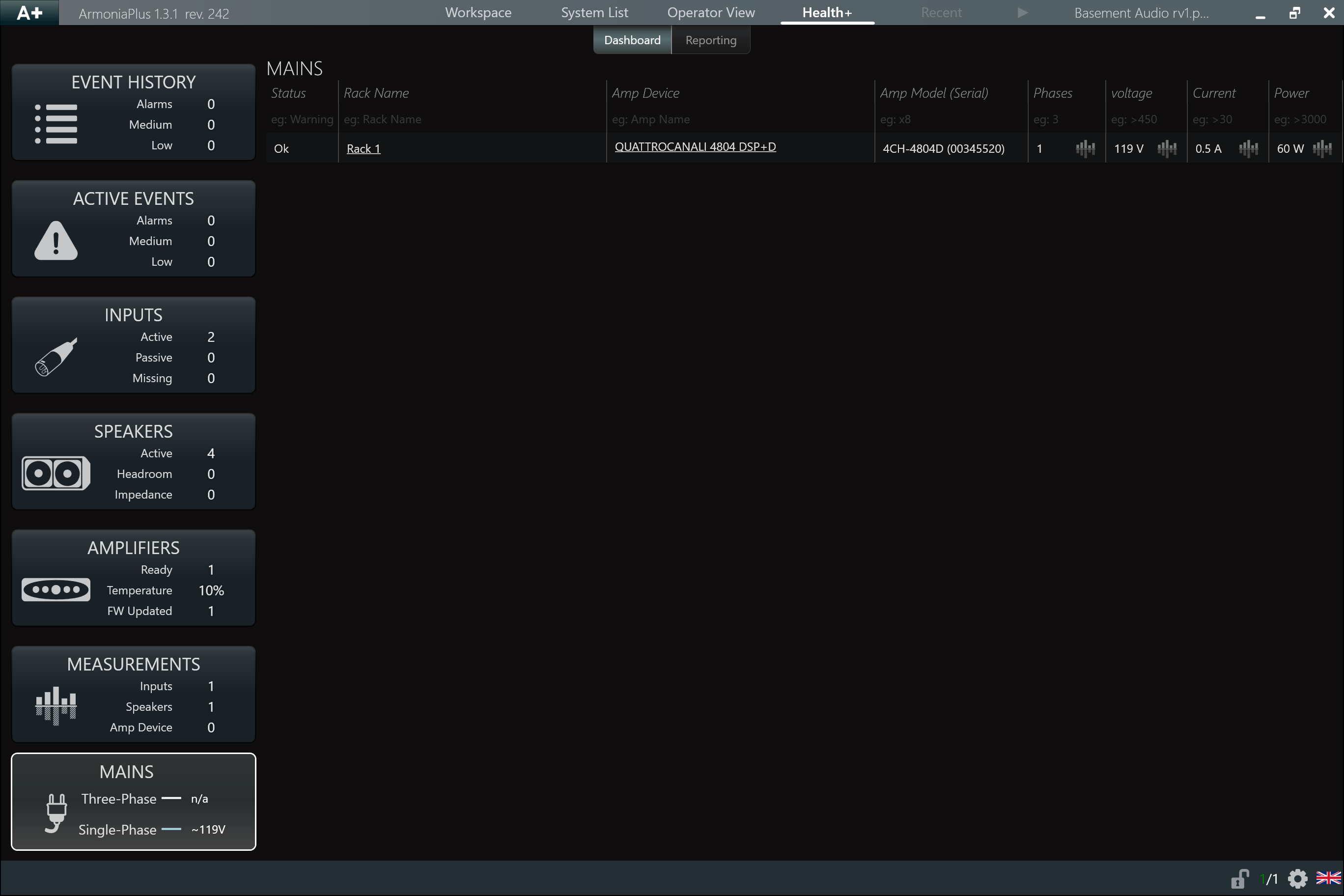Click the Impedance row in Speakers
Image resolution: width=1344 pixels, height=896 pixels.
click(x=165, y=495)
